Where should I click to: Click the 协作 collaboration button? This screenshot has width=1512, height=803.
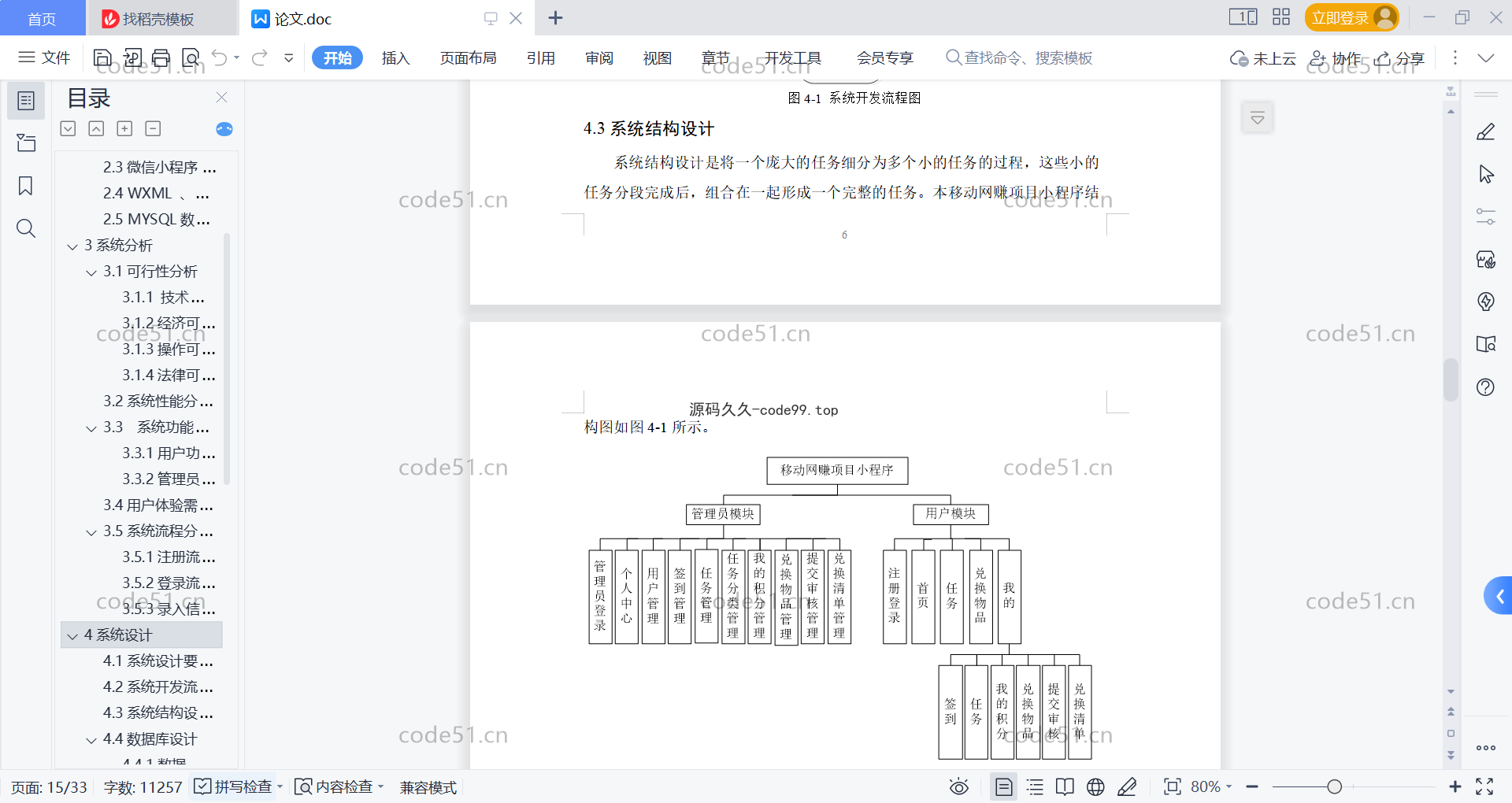click(x=1336, y=58)
